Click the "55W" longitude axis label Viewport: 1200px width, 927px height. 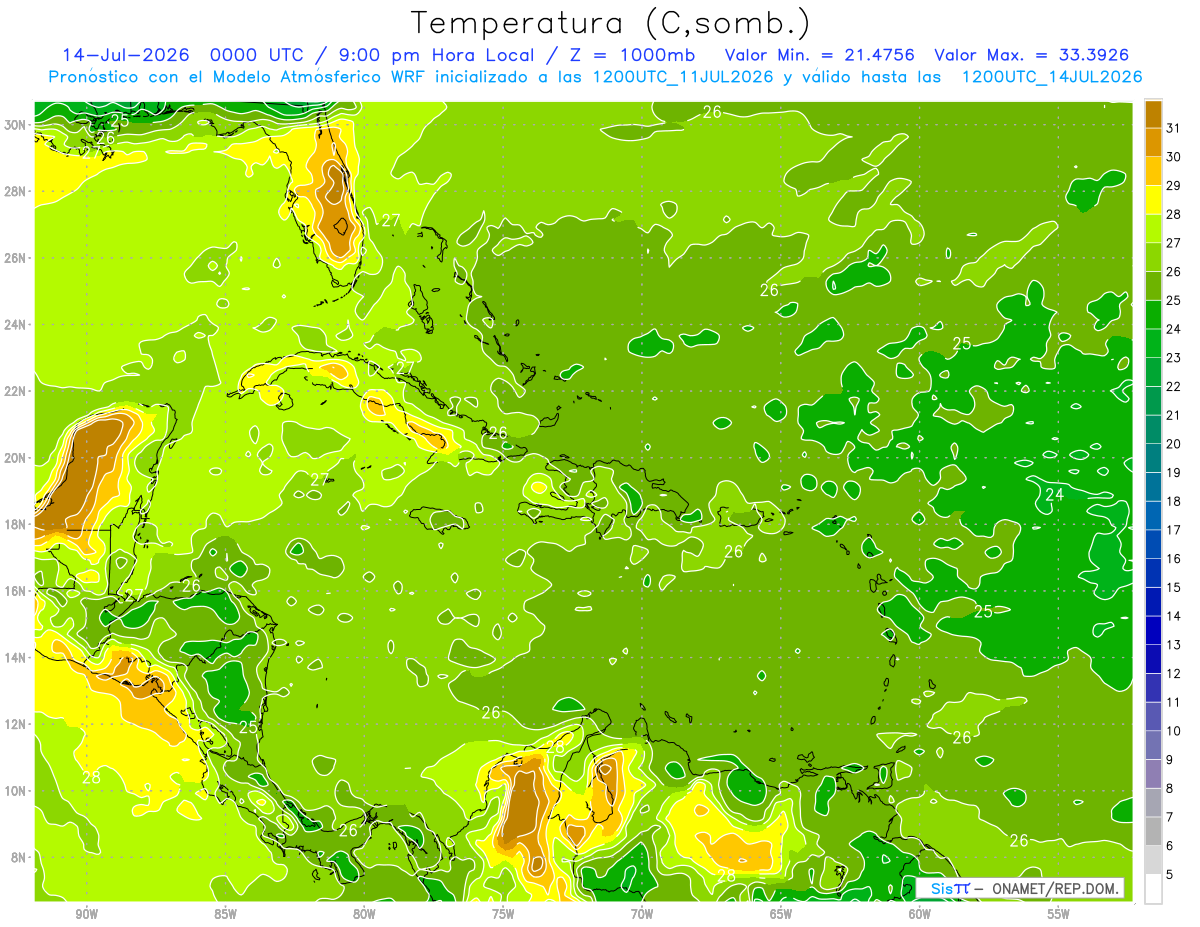[1059, 914]
